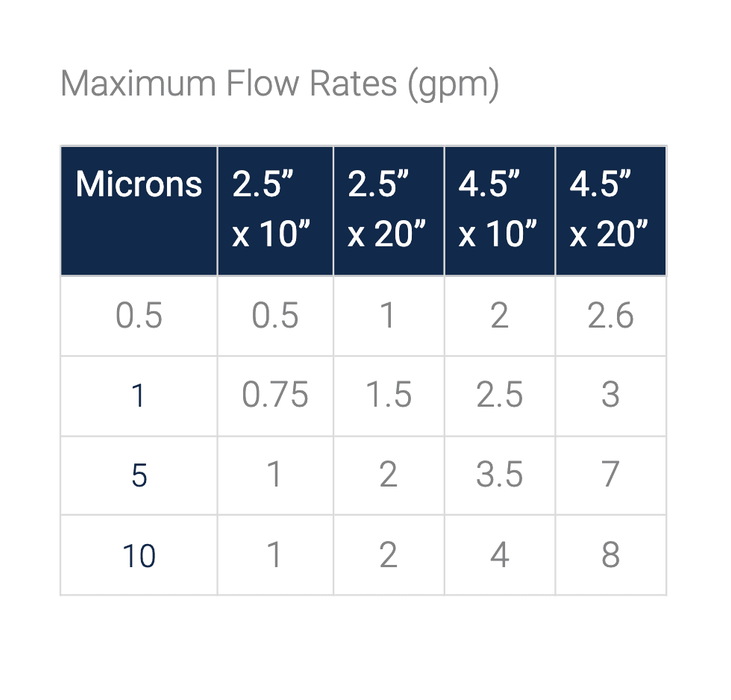
Task: Select the 2.6 flow rate cell
Action: coord(610,316)
